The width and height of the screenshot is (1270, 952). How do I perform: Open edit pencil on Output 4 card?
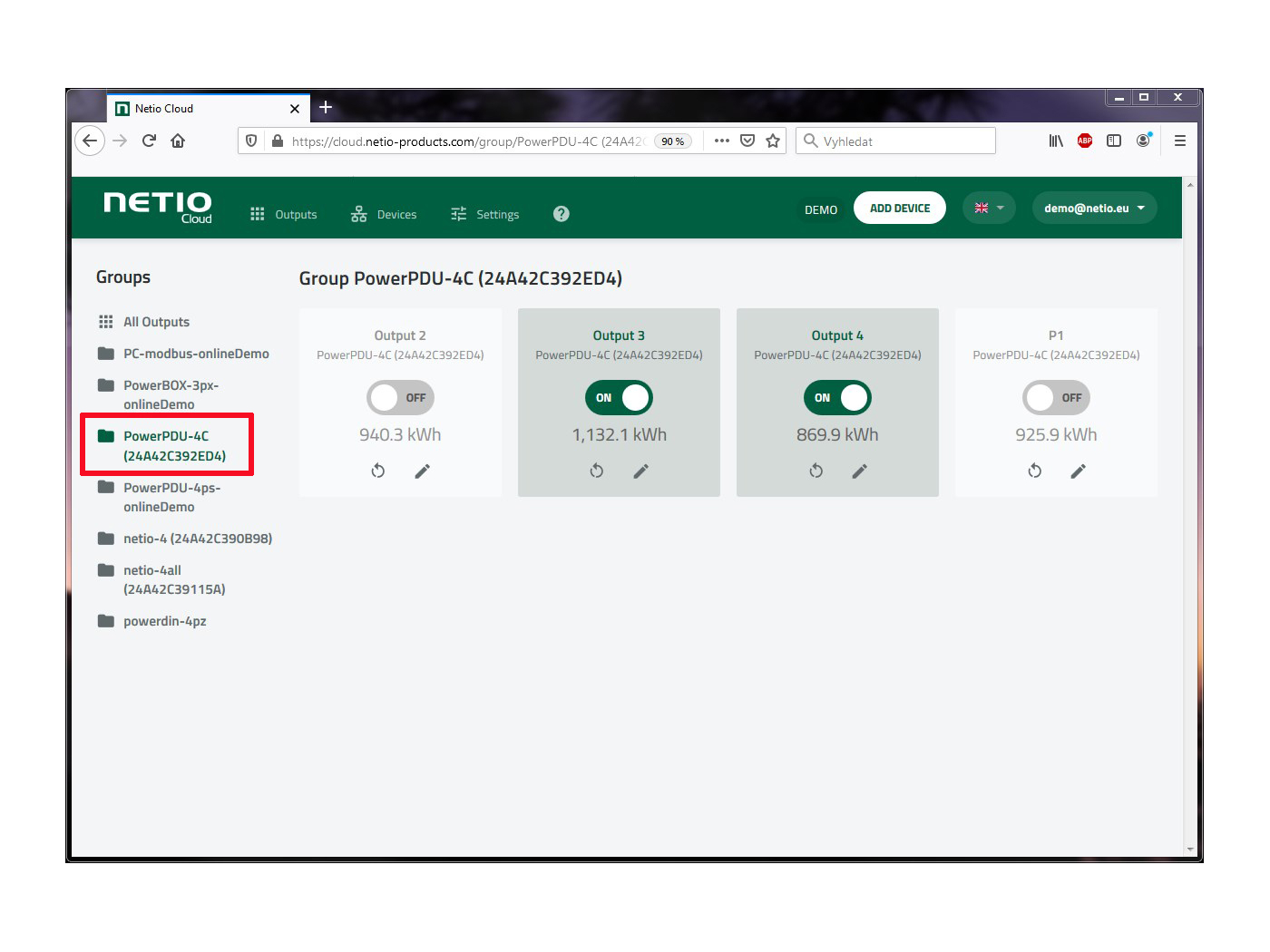click(860, 471)
